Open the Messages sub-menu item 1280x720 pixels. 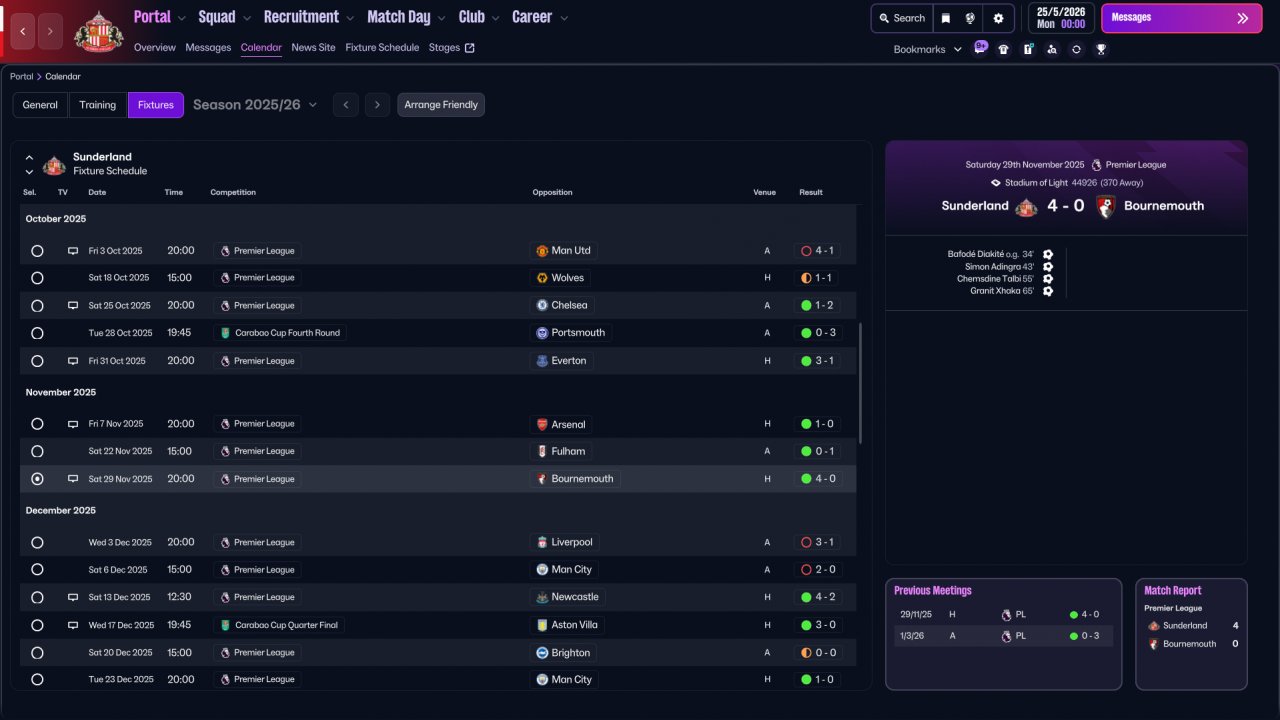point(208,48)
